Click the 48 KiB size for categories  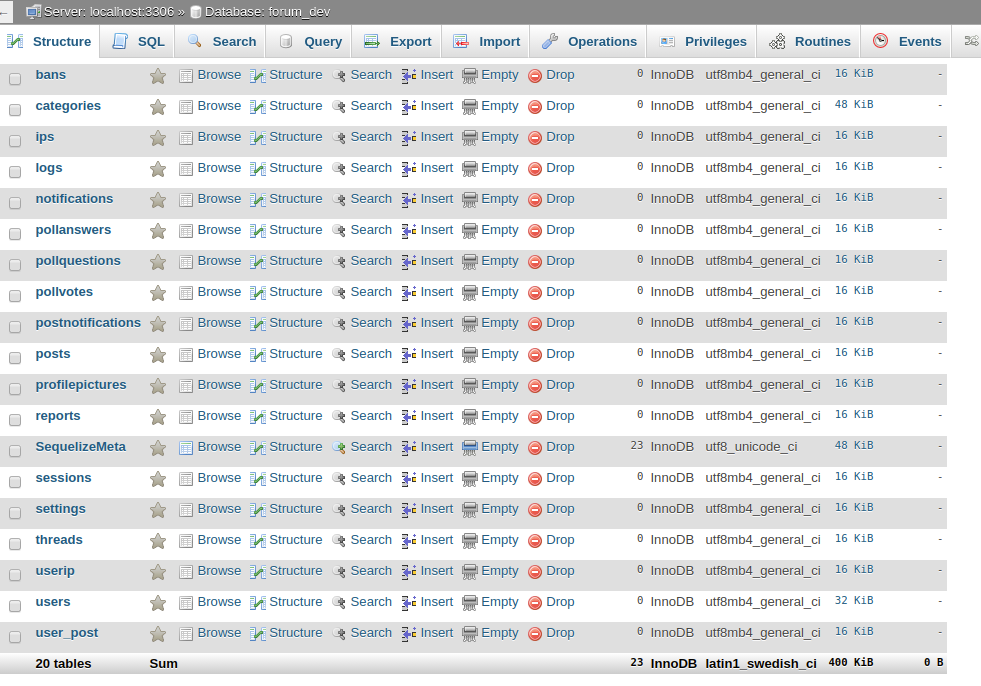(x=854, y=105)
